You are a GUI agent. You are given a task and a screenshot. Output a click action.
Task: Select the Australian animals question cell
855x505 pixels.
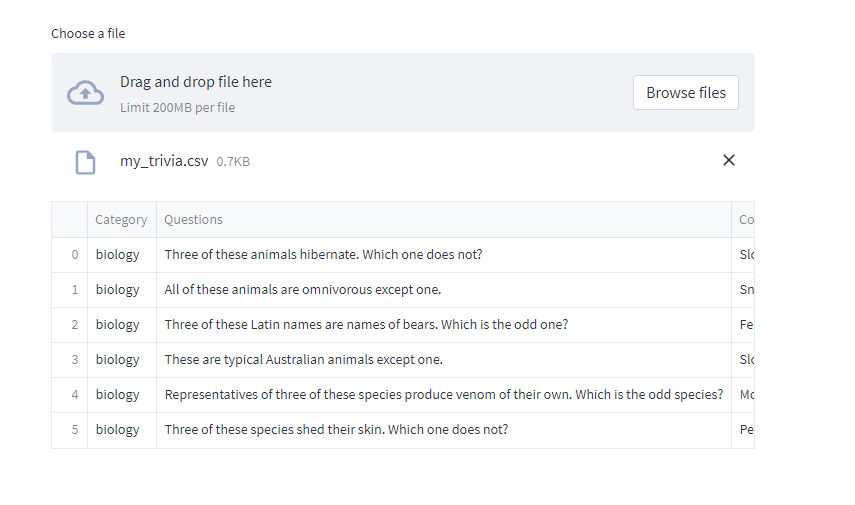[x=303, y=360]
